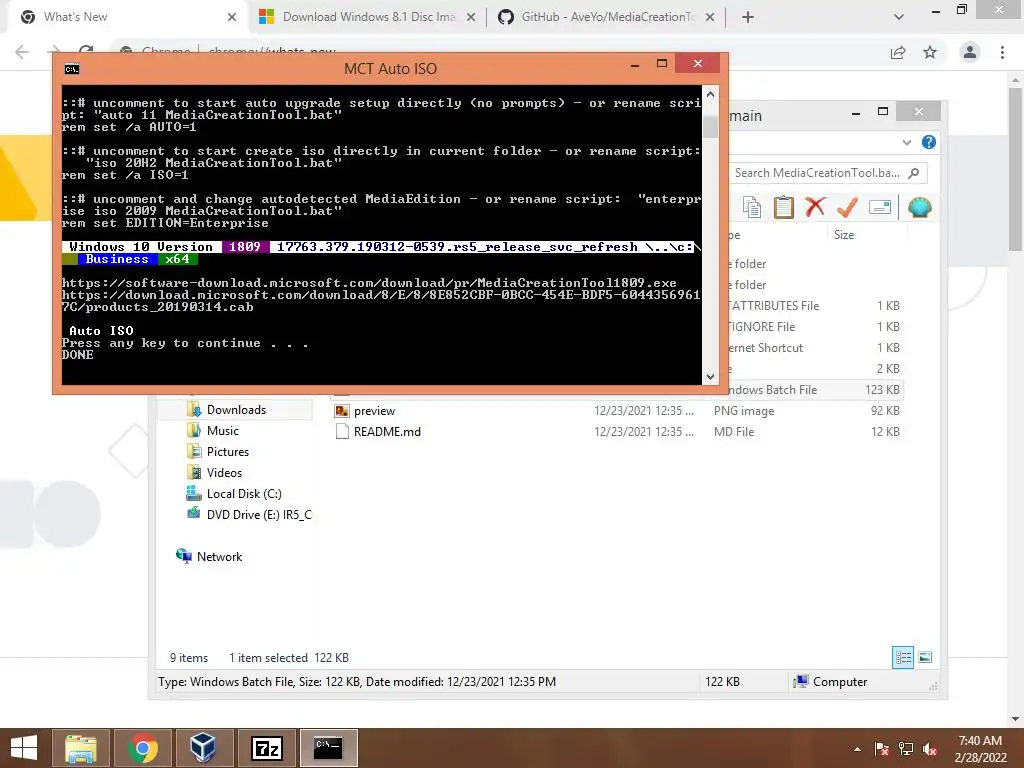The height and width of the screenshot is (768, 1024).
Task: Close the GitHub tab
Action: tap(710, 17)
